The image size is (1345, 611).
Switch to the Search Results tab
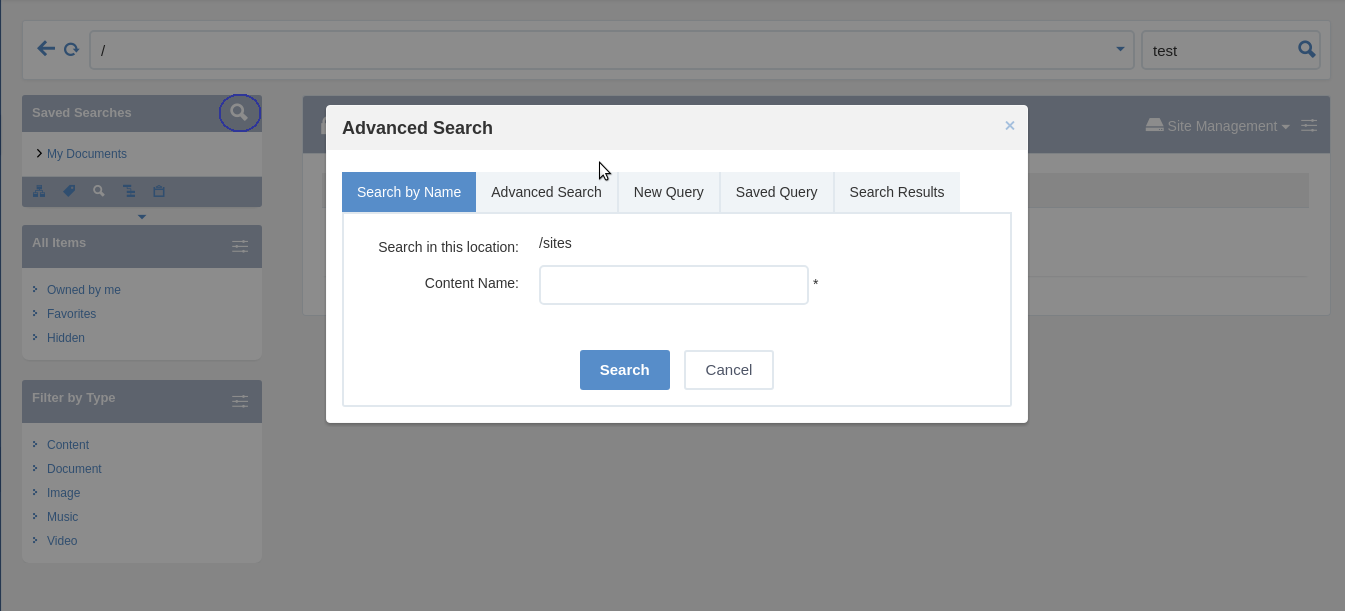(x=897, y=192)
